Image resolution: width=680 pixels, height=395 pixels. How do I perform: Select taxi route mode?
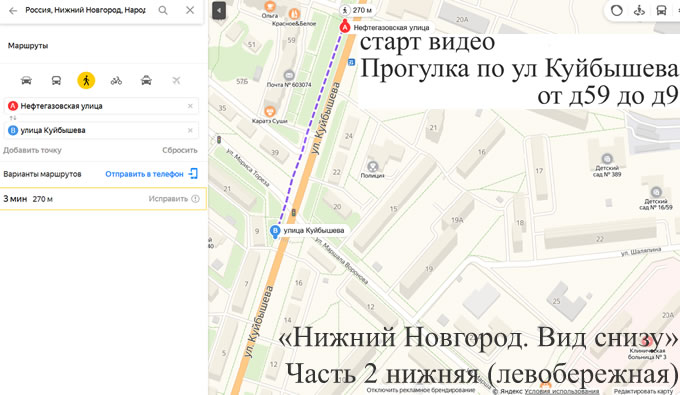146,80
